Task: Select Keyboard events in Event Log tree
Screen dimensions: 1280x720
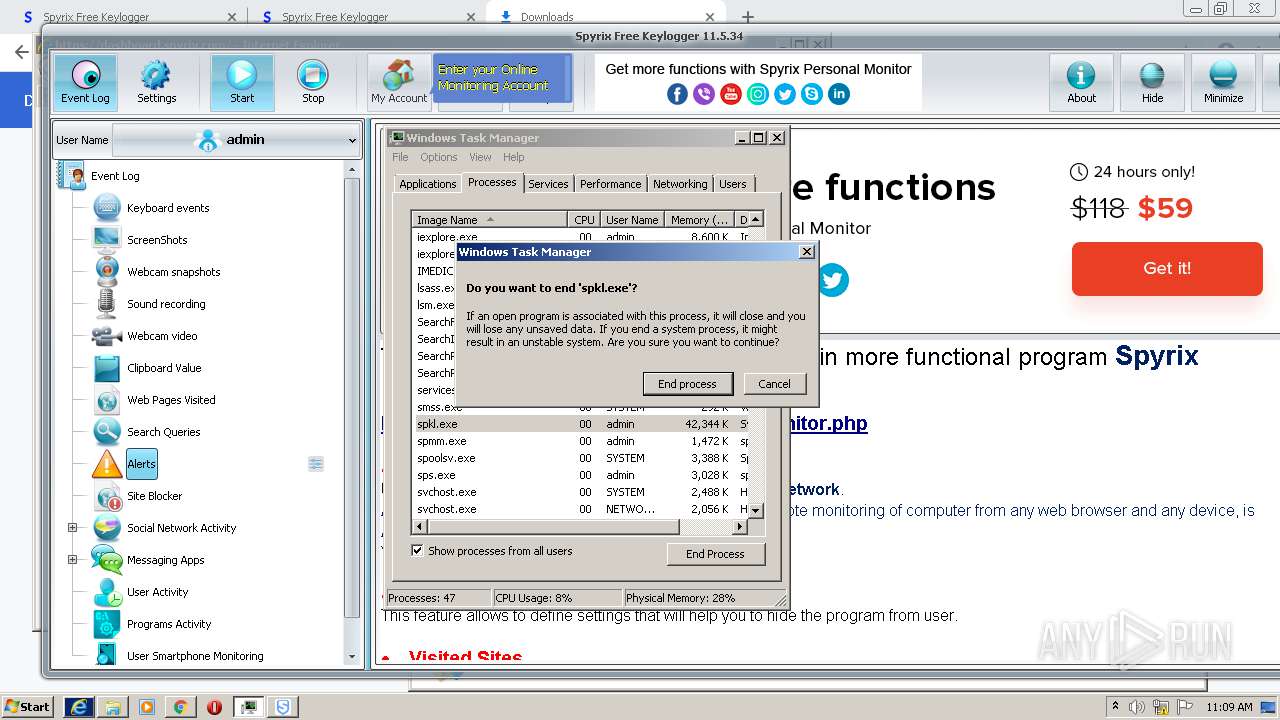Action: (x=168, y=208)
